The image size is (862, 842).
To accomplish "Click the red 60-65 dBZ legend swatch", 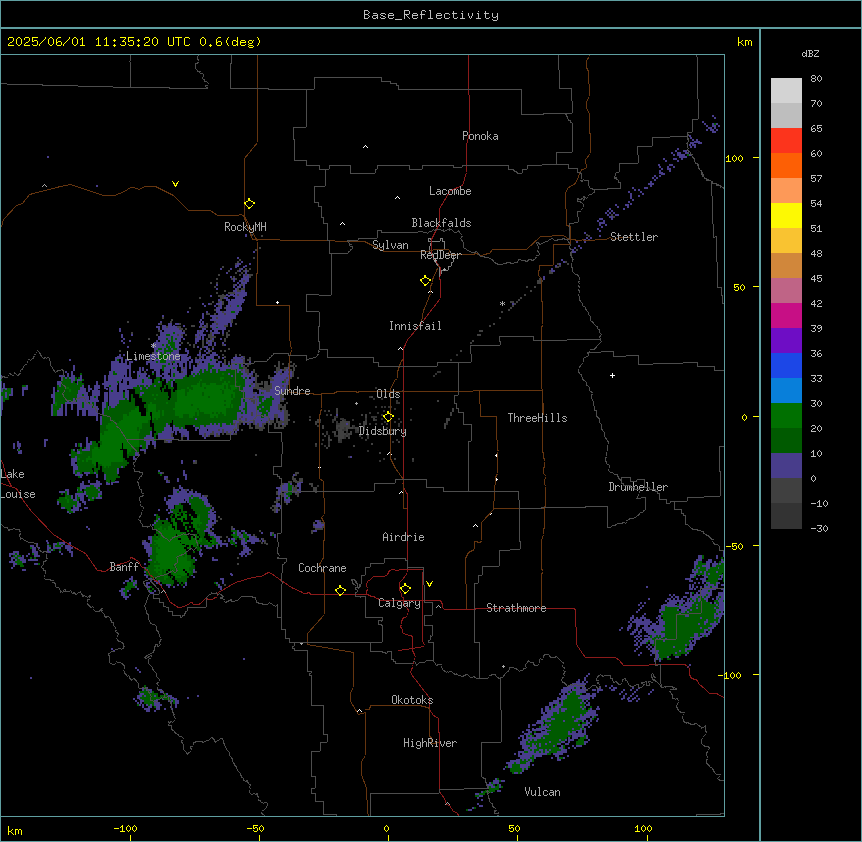I will pyautogui.click(x=786, y=140).
